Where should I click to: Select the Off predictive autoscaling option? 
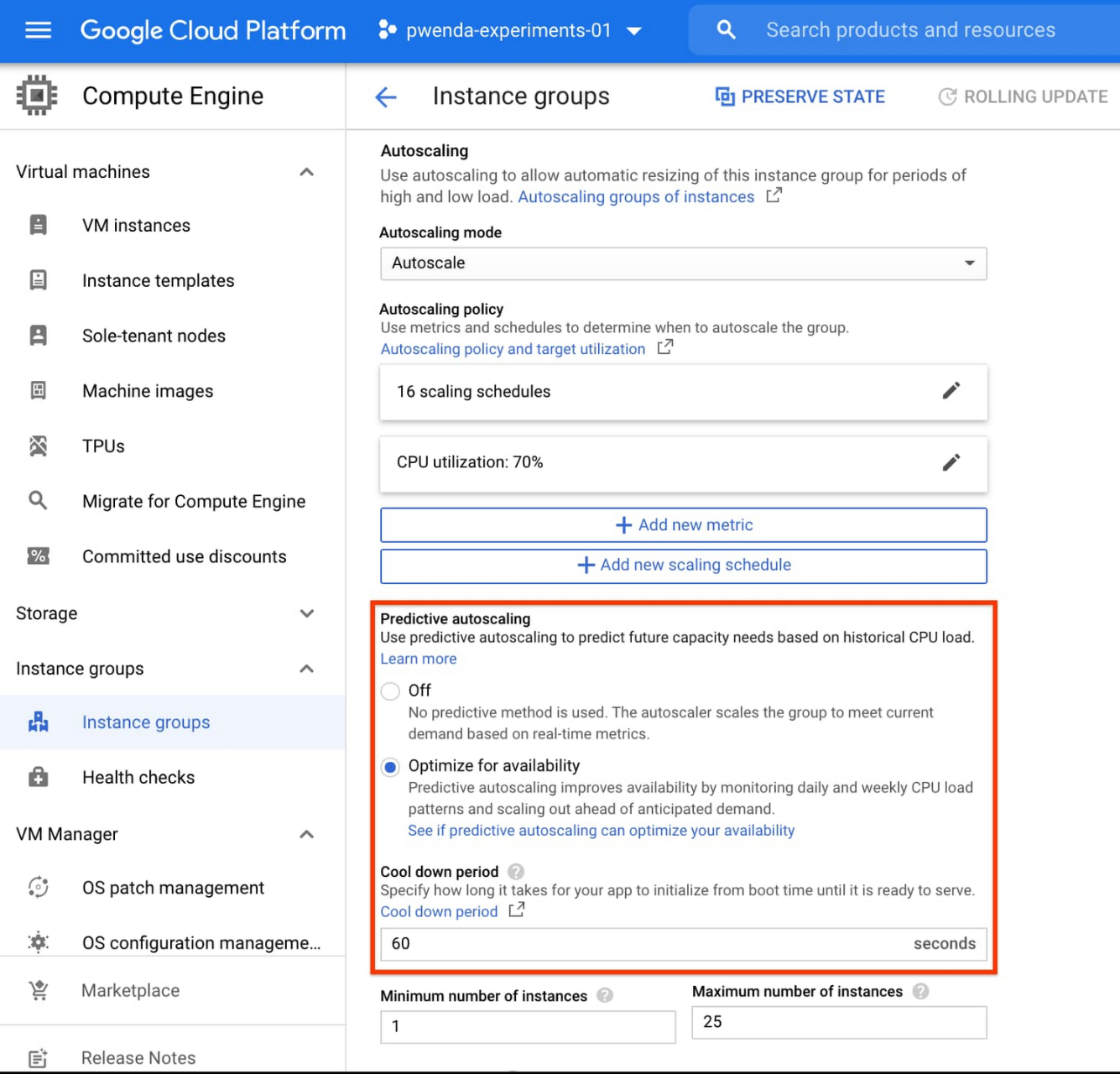pos(390,691)
